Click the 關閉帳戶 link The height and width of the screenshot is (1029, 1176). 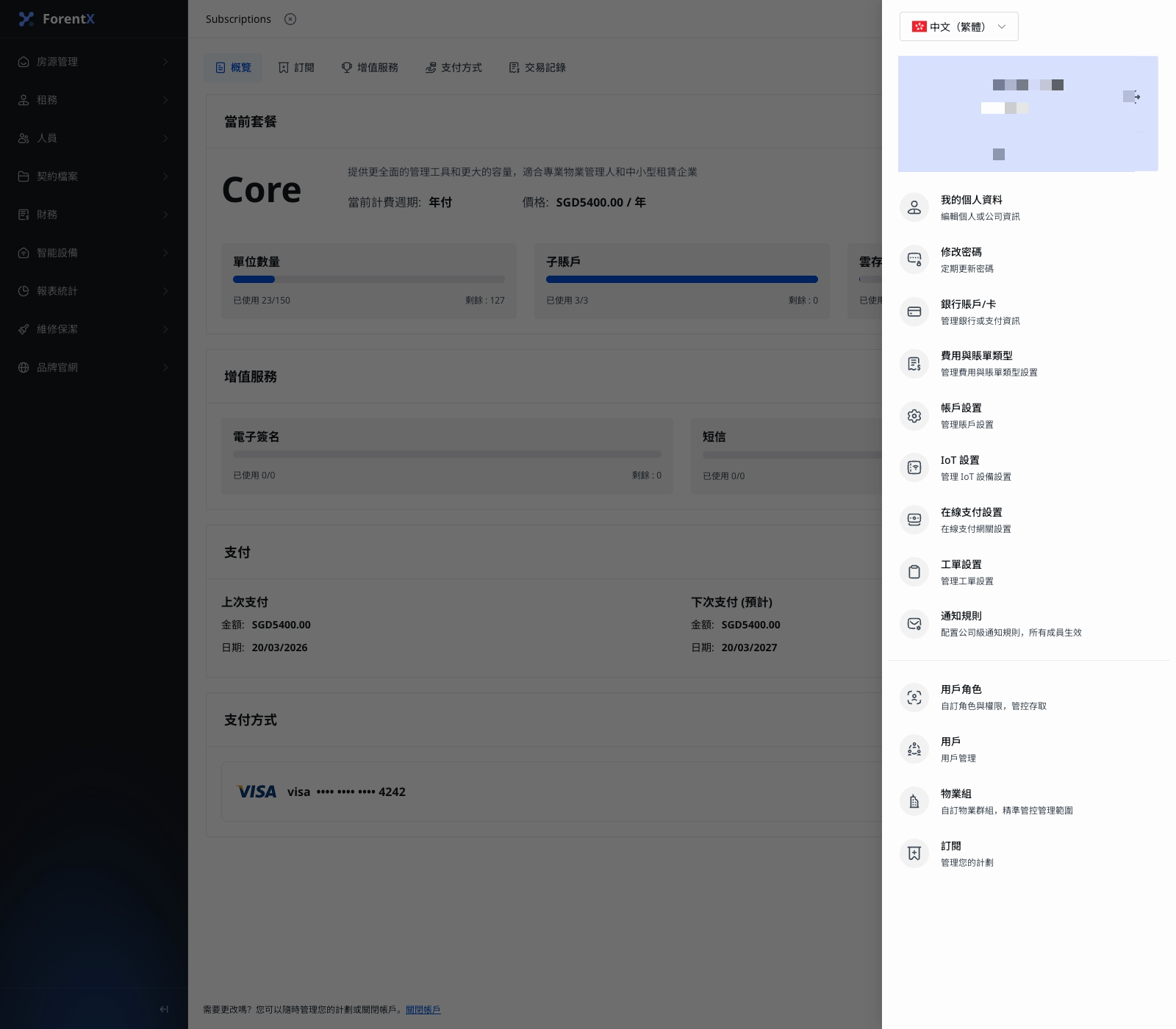coord(423,1010)
